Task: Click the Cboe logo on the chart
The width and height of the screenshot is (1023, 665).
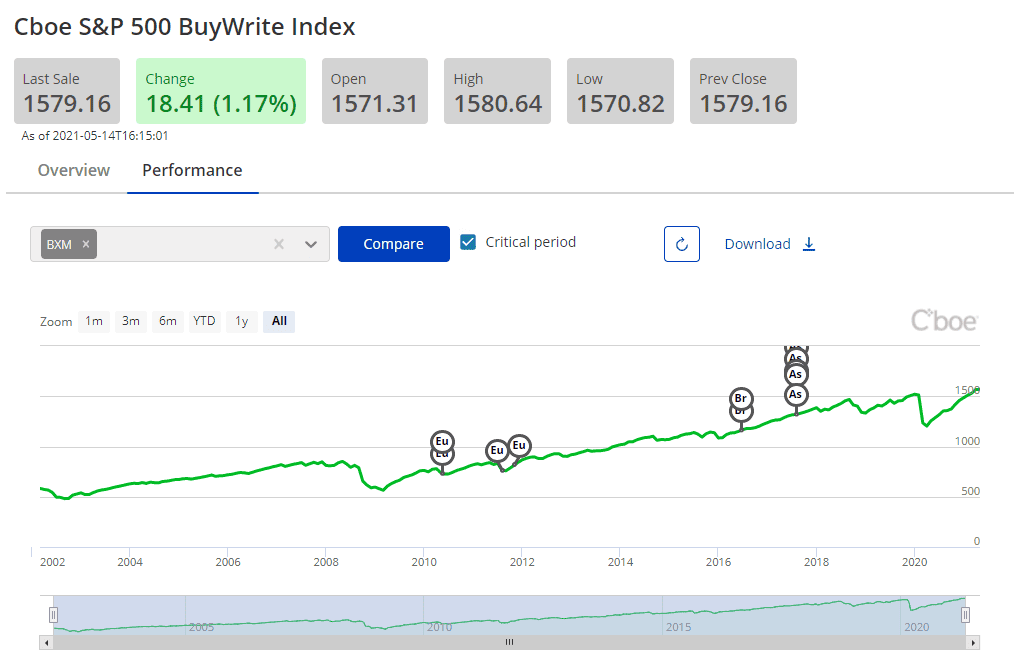Action: (943, 320)
